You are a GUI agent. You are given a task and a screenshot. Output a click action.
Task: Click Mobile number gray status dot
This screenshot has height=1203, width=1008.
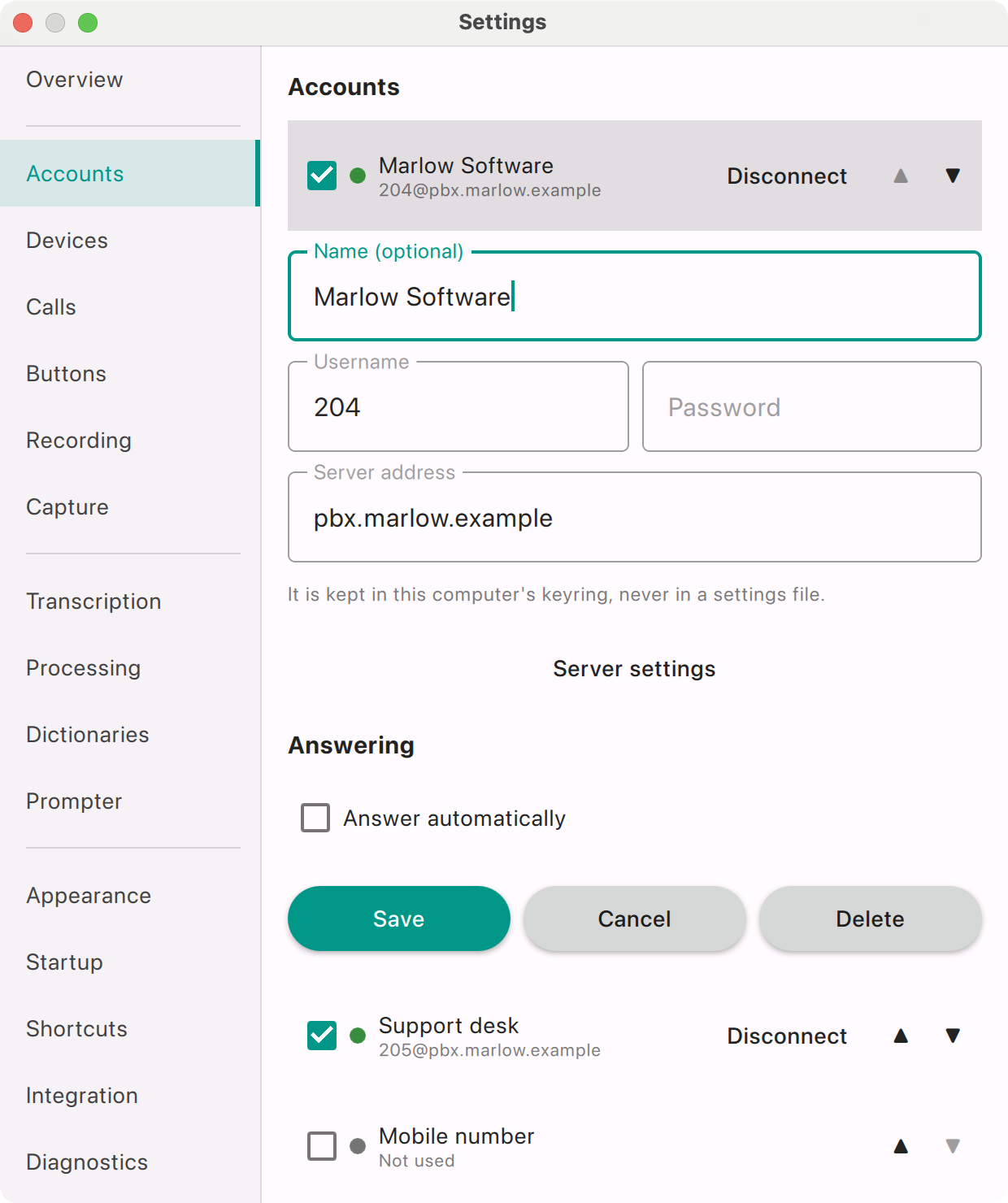click(358, 1146)
